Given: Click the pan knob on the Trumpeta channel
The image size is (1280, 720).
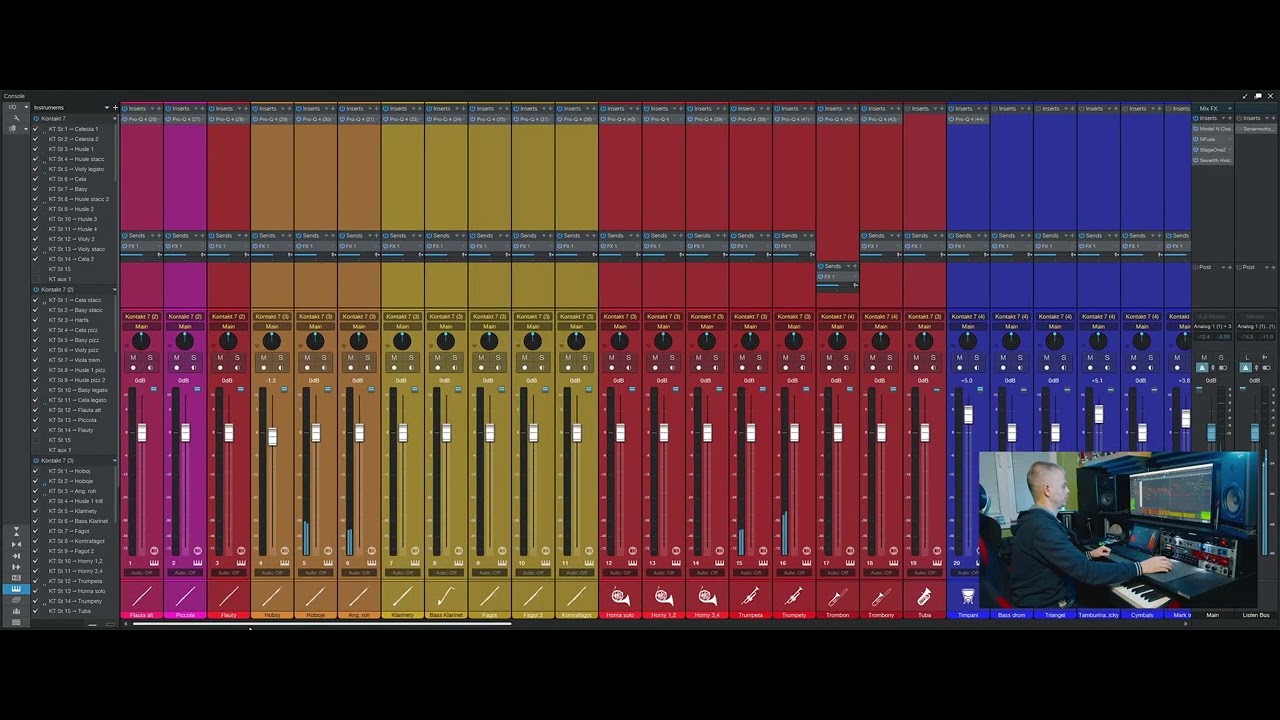Looking at the screenshot, I should [750, 341].
